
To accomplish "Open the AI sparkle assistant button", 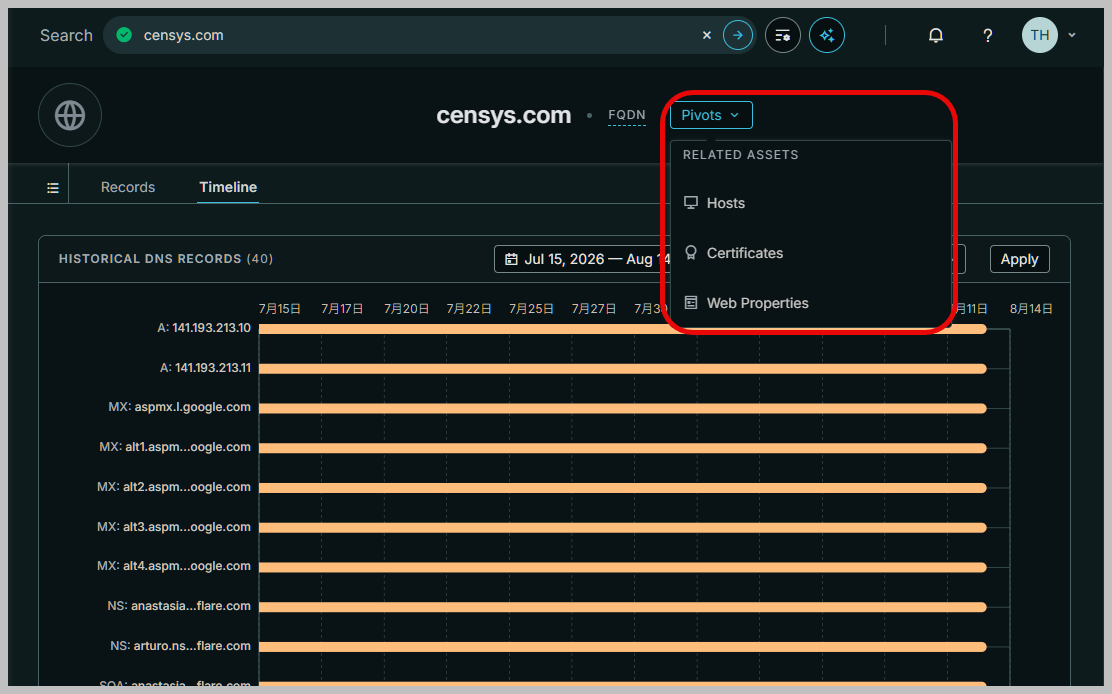I will coord(827,35).
